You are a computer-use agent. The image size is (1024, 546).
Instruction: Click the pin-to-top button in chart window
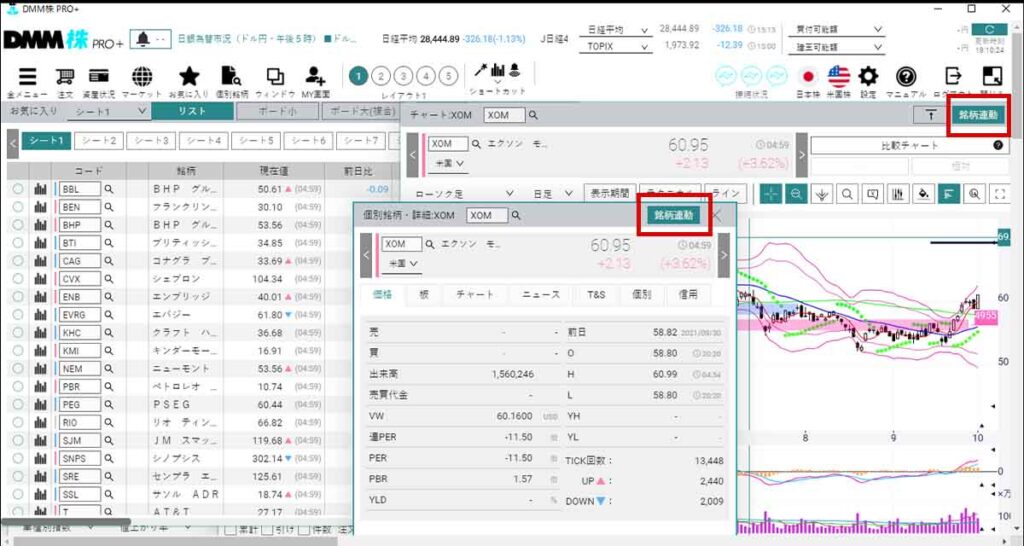[931, 115]
